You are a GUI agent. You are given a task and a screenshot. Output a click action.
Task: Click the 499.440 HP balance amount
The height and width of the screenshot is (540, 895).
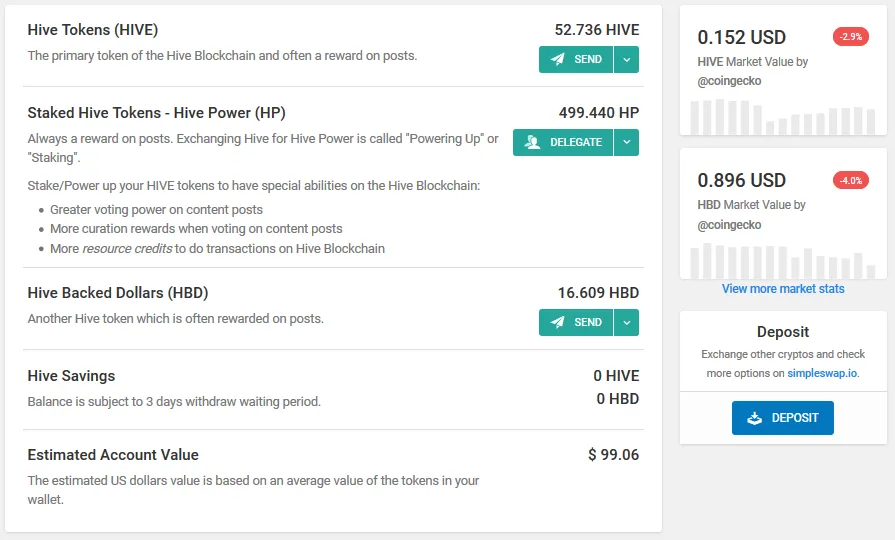(599, 113)
